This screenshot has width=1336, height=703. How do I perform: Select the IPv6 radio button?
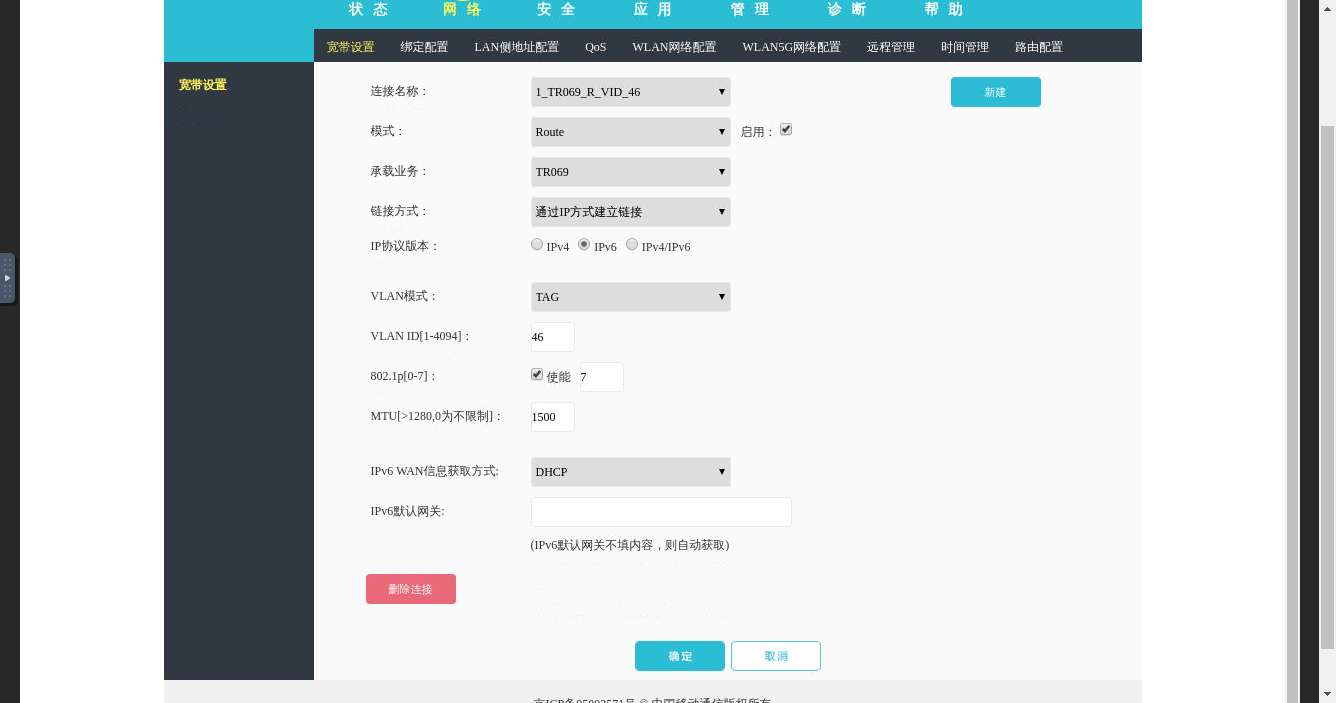[x=584, y=244]
